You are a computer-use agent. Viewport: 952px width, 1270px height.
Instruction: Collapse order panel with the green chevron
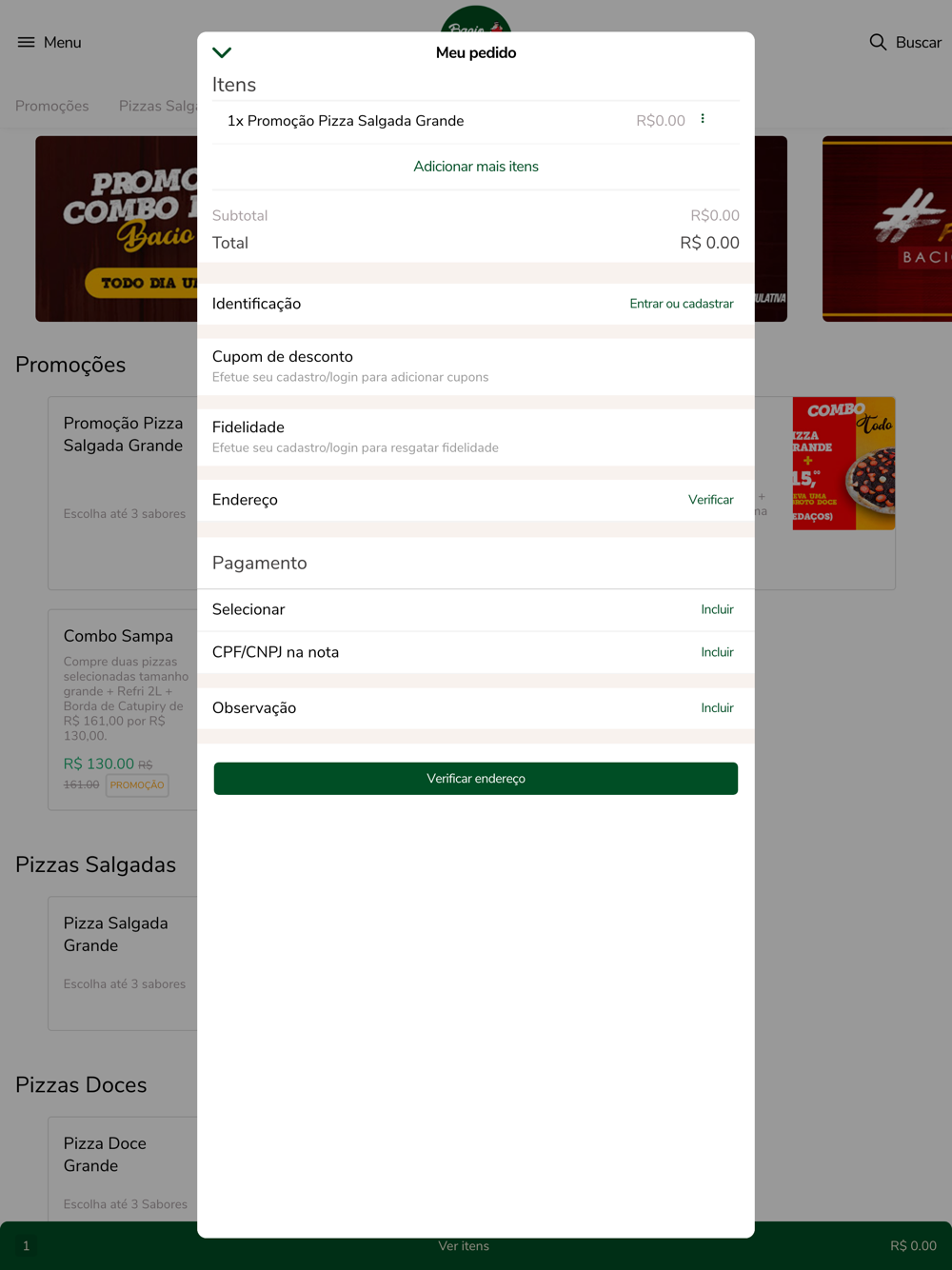(x=222, y=52)
